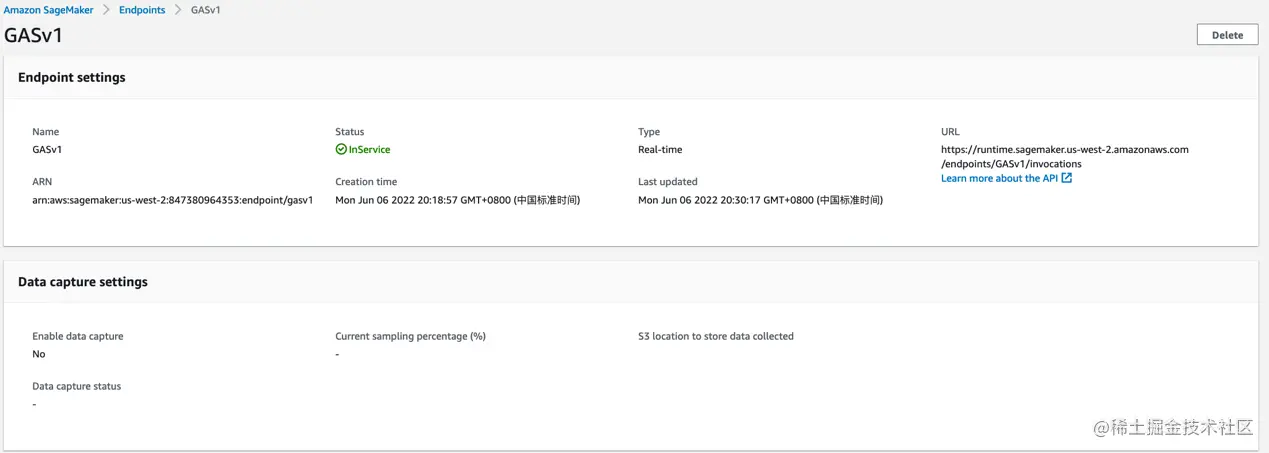Click the endpoint ARN value text
This screenshot has width=1269, height=453.
click(x=173, y=200)
